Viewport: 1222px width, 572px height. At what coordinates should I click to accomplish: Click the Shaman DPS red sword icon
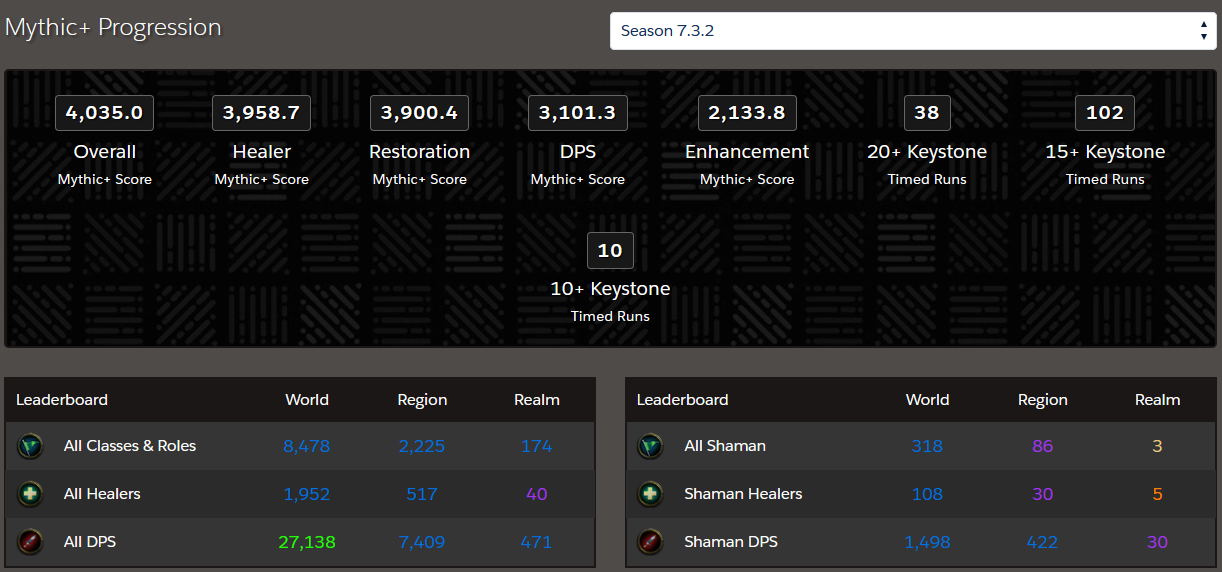651,542
